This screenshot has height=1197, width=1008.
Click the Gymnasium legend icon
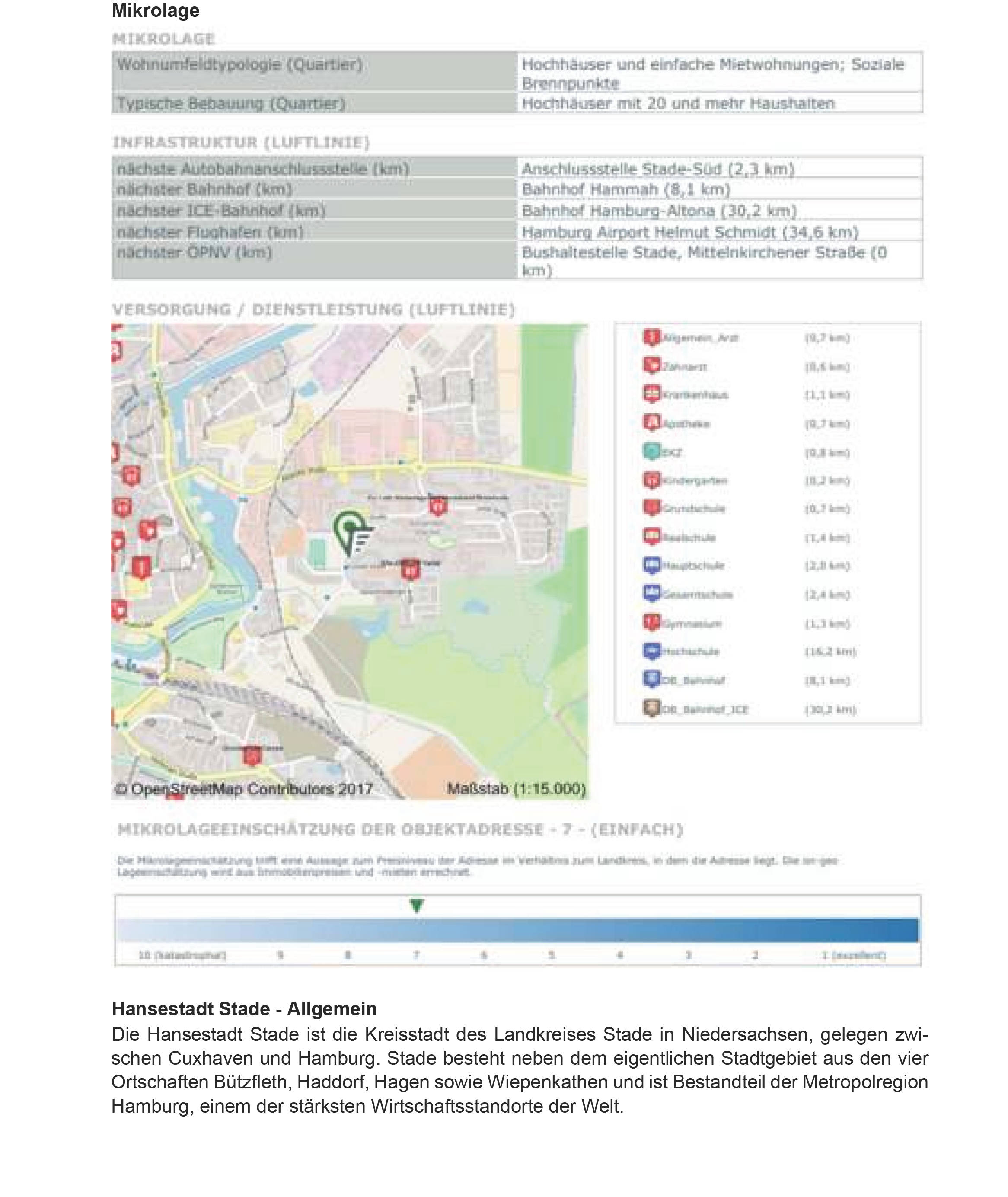[652, 623]
